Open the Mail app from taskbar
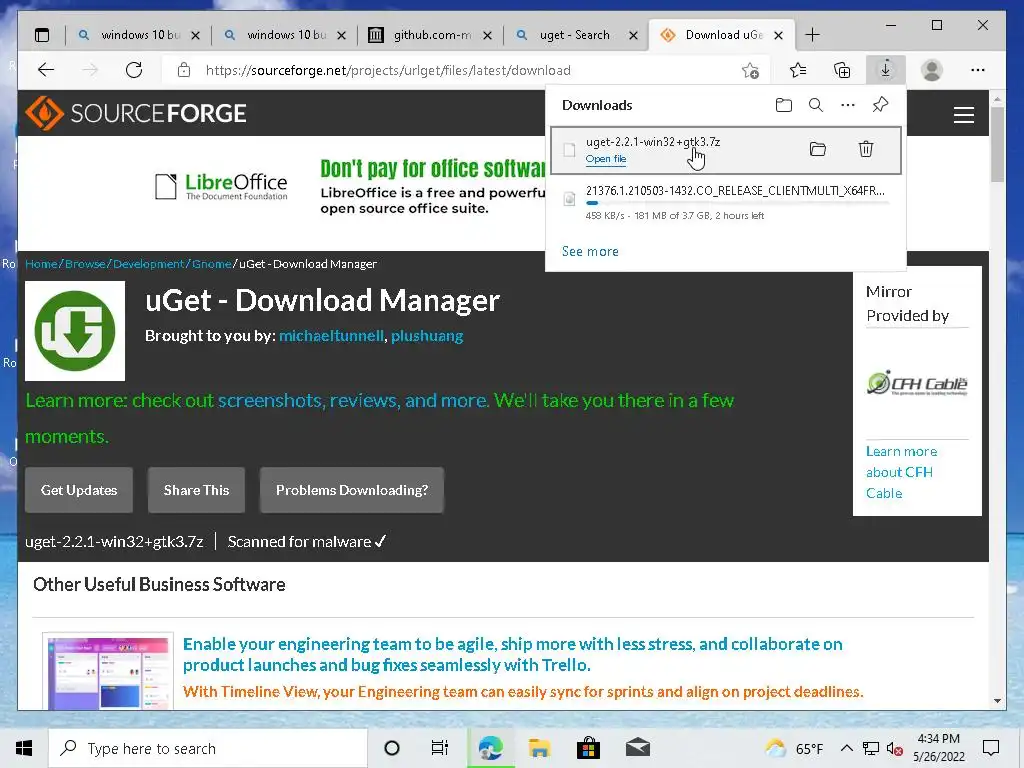 637,748
